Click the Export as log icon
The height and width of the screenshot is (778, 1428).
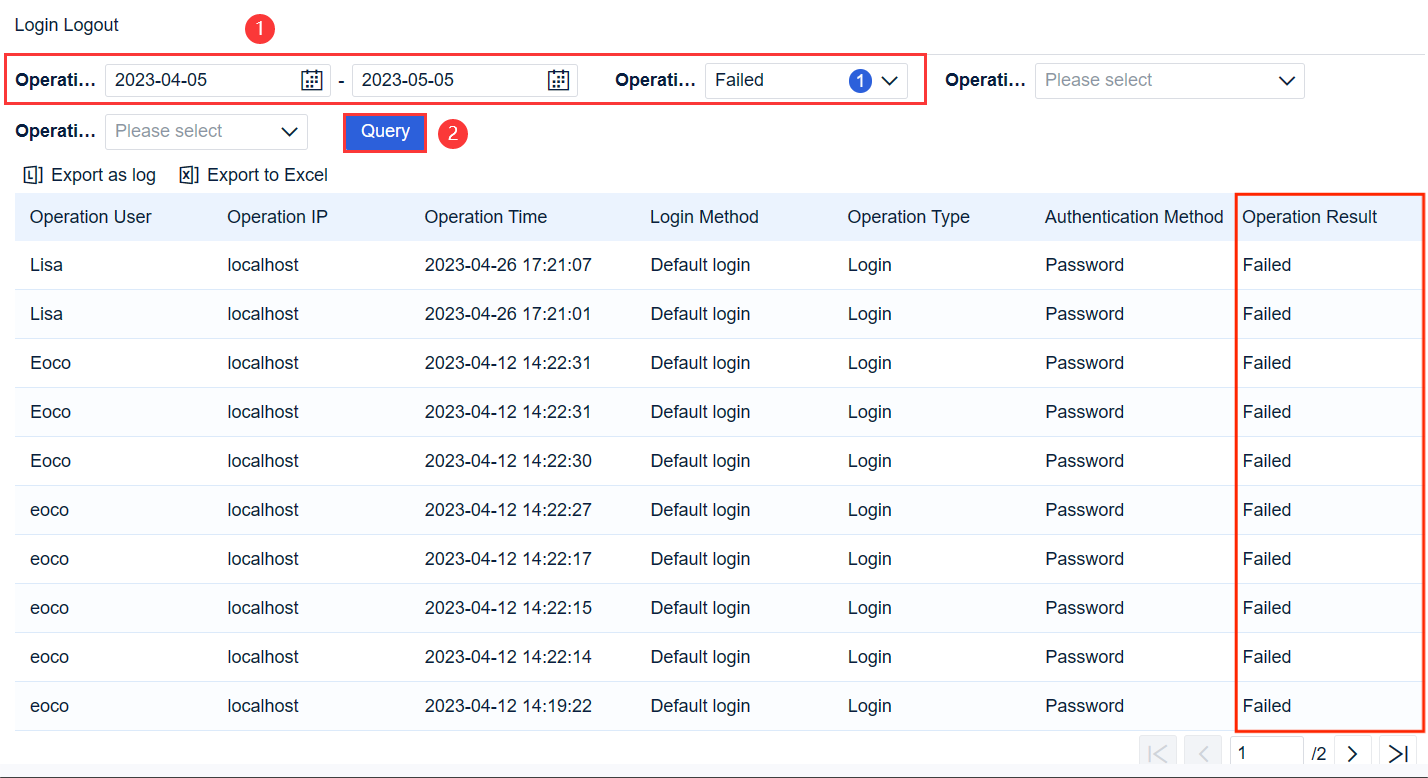coord(30,174)
